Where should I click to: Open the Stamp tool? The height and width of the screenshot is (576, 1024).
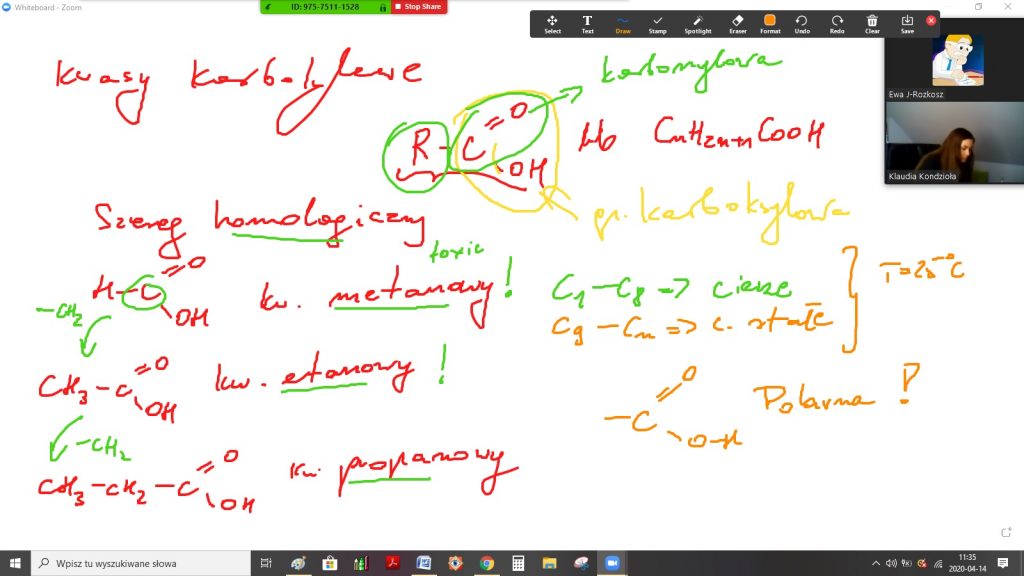click(x=658, y=24)
